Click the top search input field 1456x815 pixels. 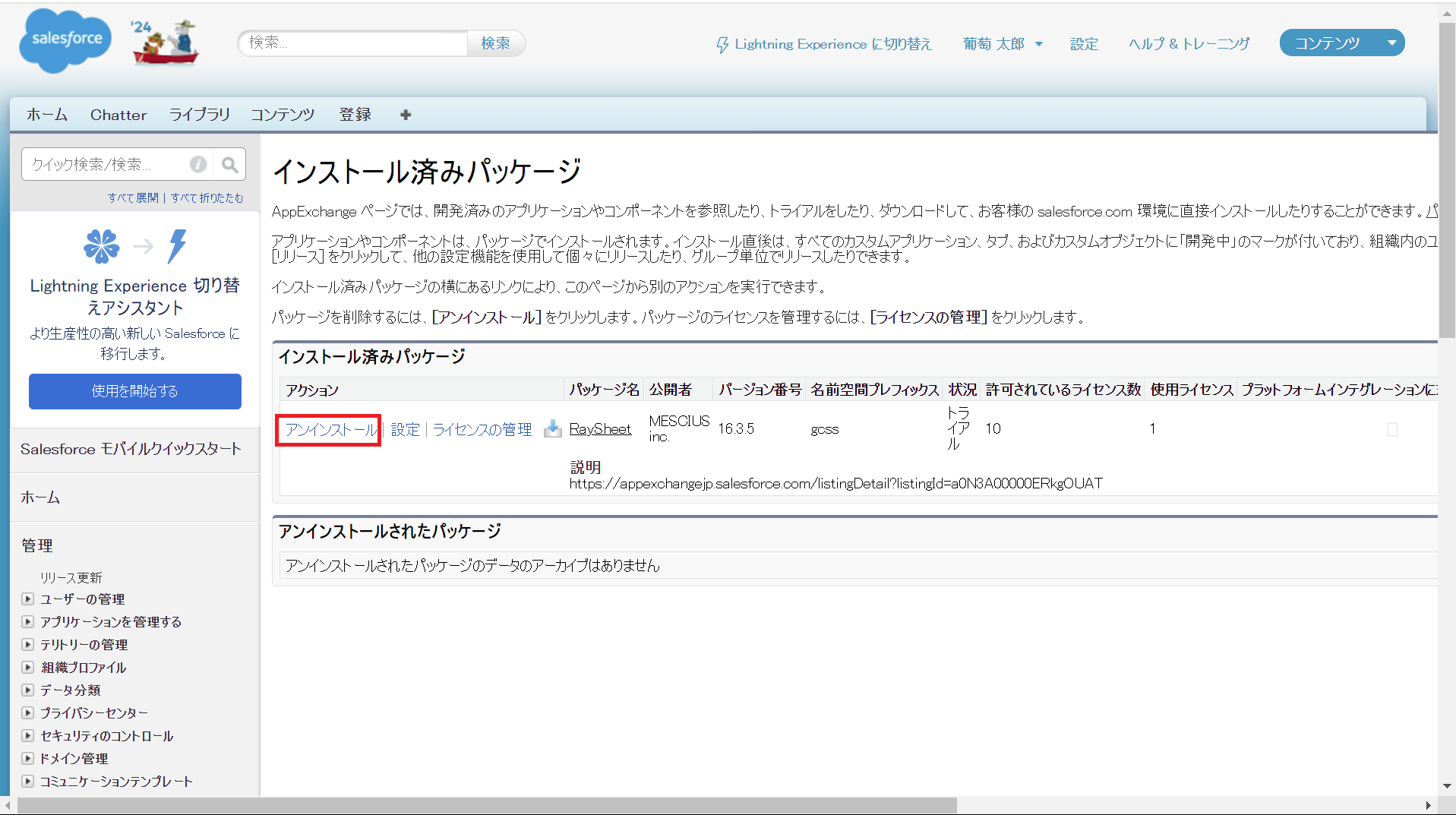click(353, 43)
